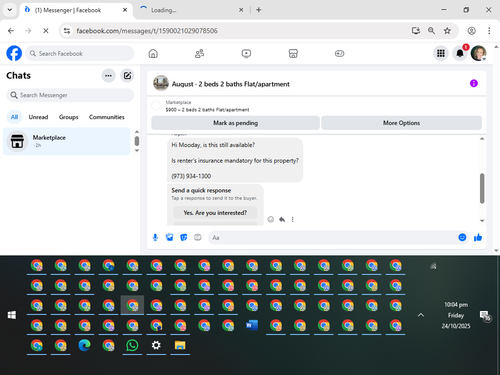Open the Windows notification center icon
The width and height of the screenshot is (500, 375).
pyautogui.click(x=485, y=315)
